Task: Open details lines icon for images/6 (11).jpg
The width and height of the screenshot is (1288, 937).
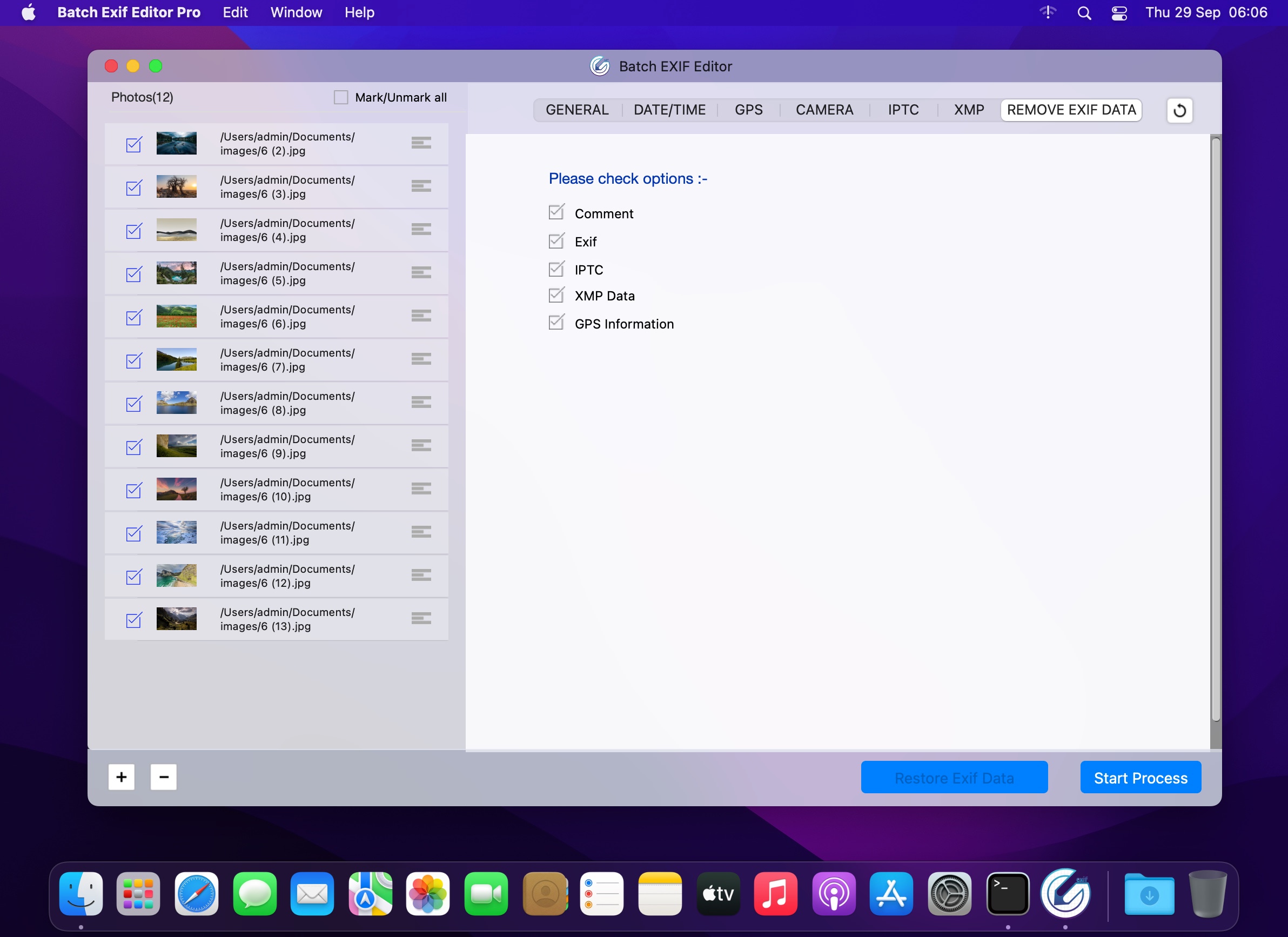Action: point(421,532)
